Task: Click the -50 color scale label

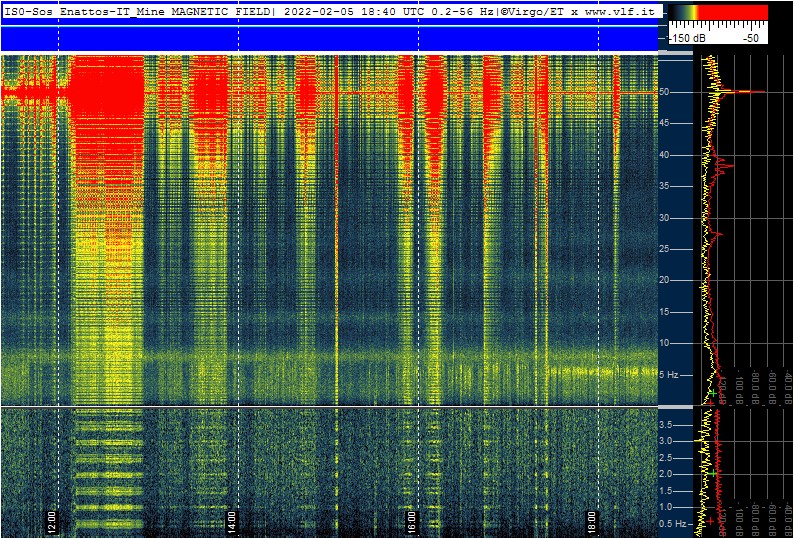Action: pyautogui.click(x=750, y=37)
